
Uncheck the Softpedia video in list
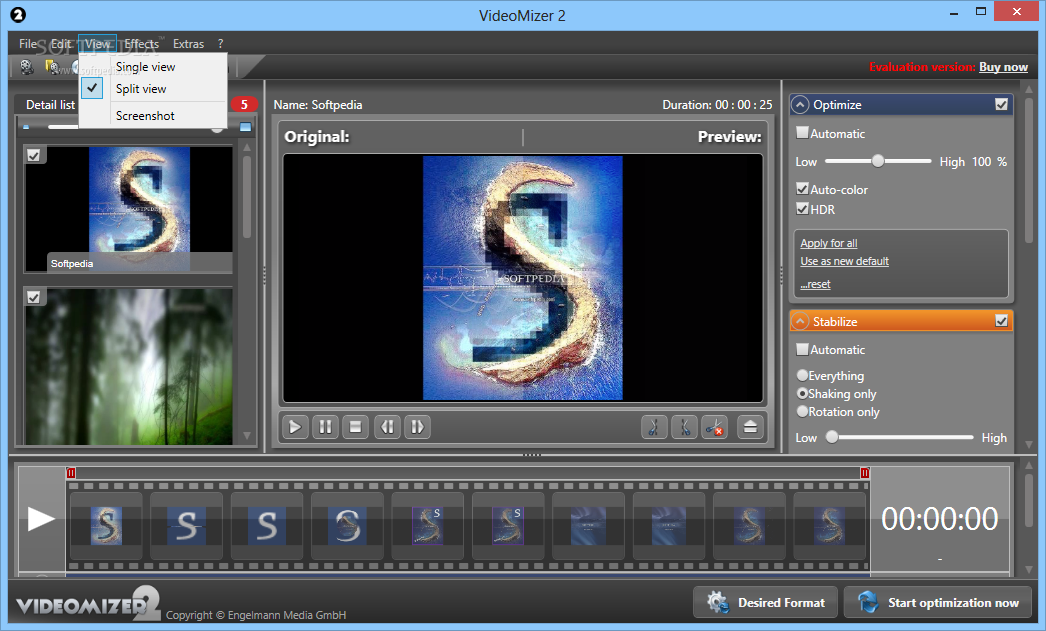(x=34, y=155)
